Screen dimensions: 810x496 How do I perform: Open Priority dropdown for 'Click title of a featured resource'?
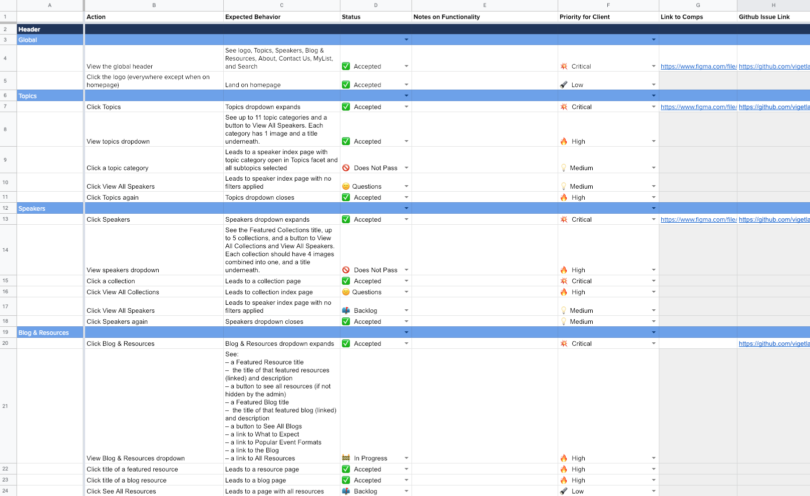(x=653, y=469)
